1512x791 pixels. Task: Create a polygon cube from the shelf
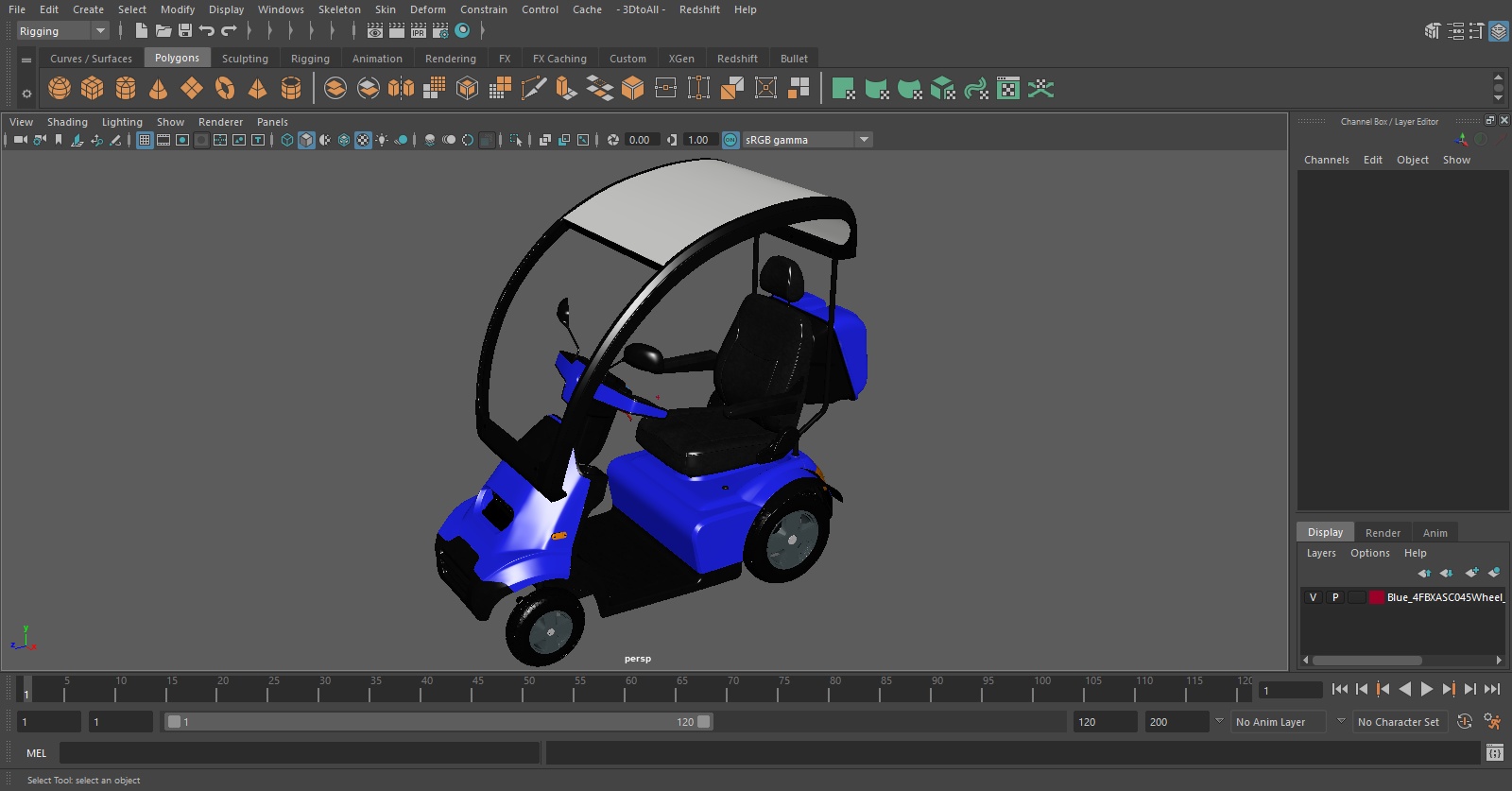pyautogui.click(x=93, y=89)
